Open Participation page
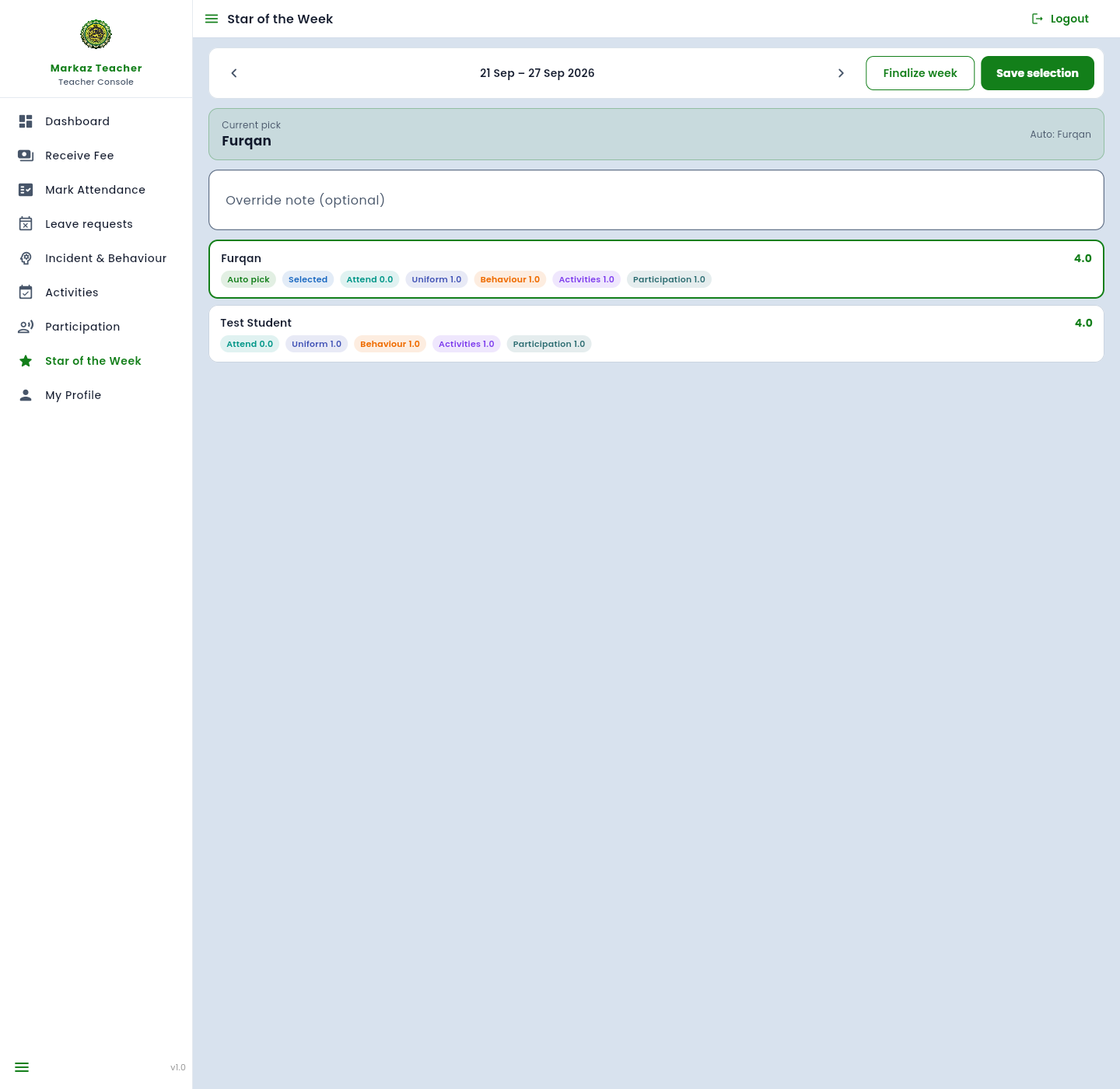 coord(96,327)
